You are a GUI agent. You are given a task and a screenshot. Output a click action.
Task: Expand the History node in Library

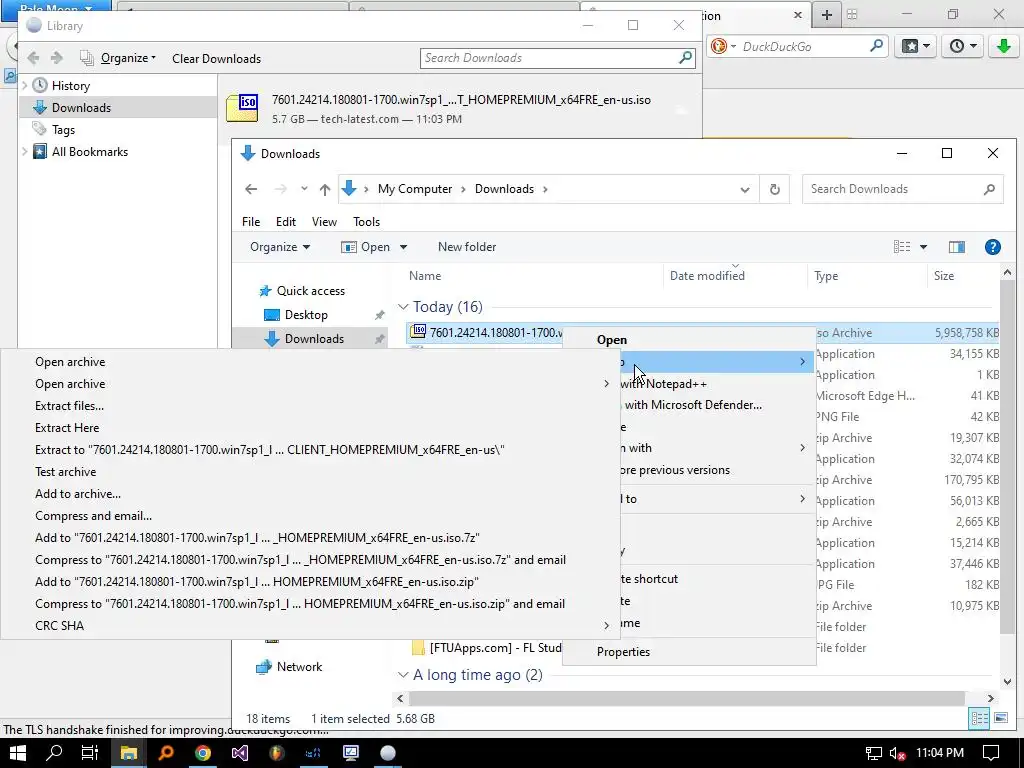(25, 86)
